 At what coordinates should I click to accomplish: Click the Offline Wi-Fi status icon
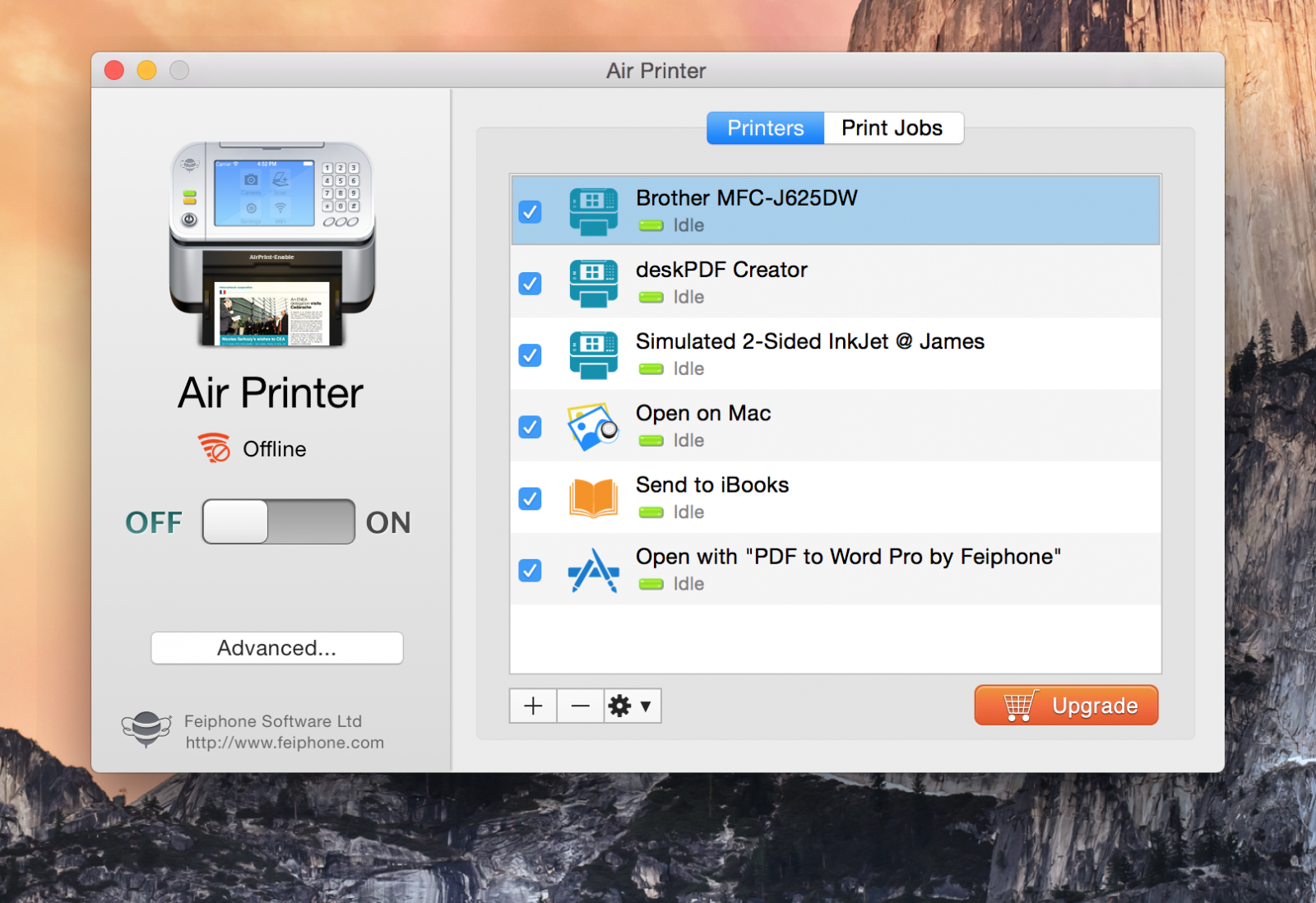coord(215,448)
